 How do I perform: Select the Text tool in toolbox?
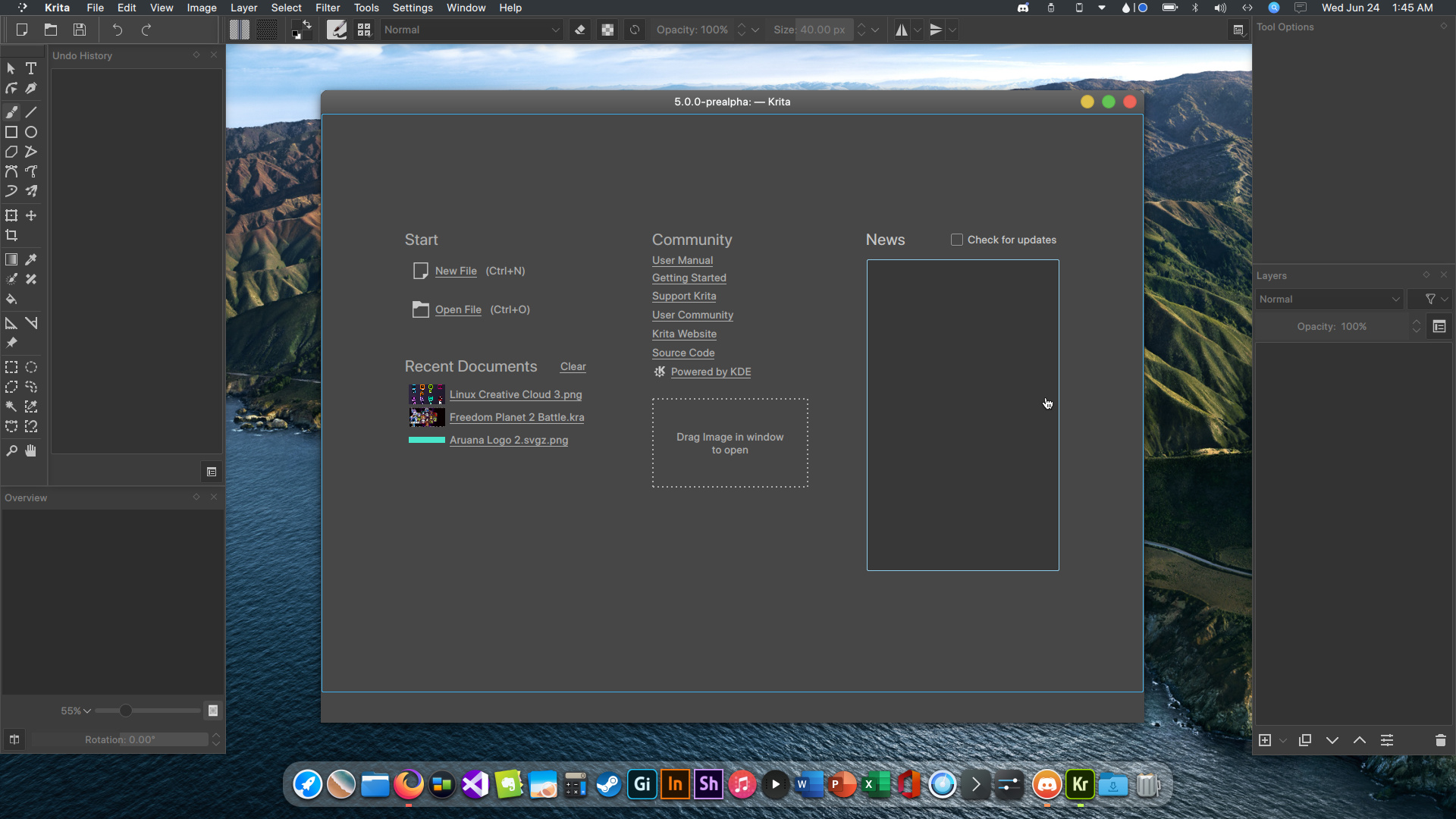[x=31, y=68]
